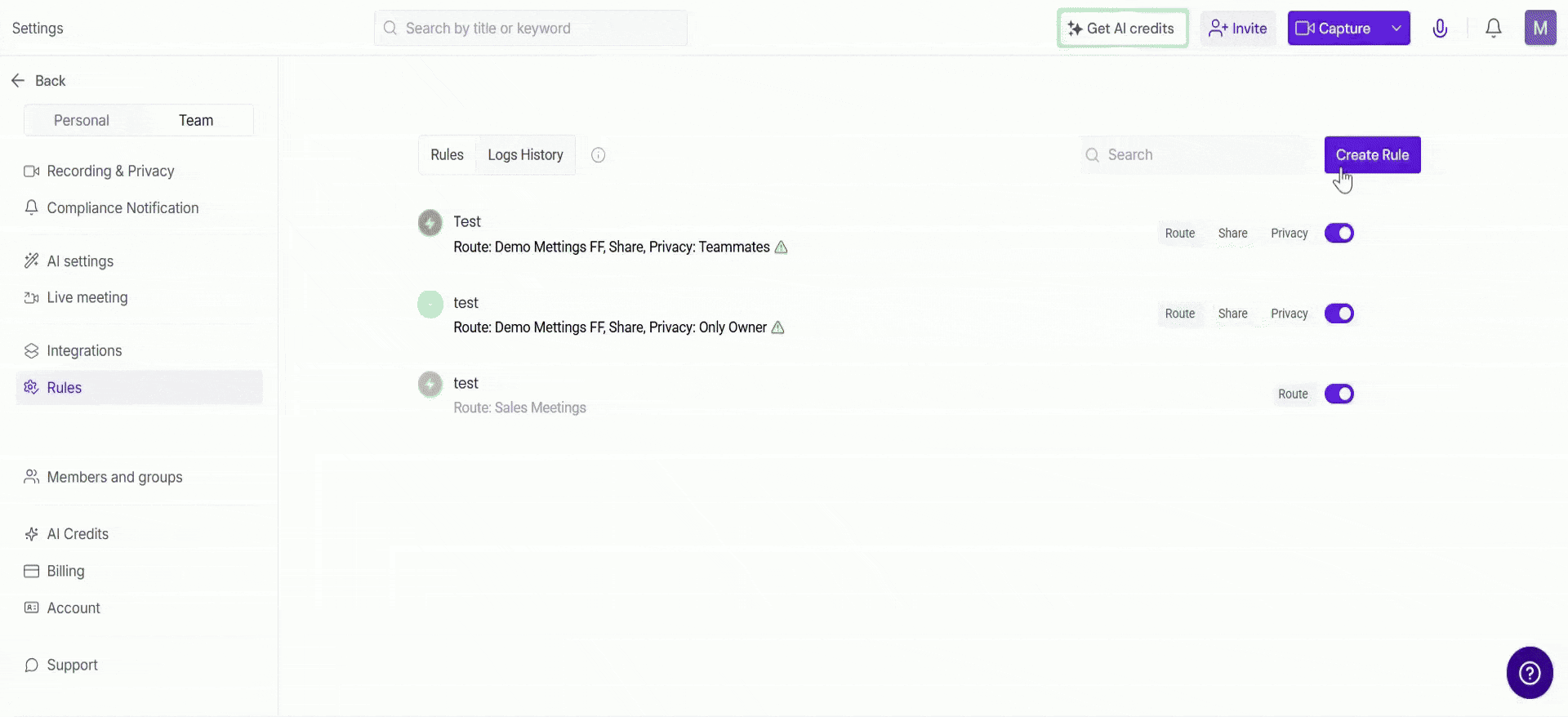Open the M profile avatar

[x=1540, y=28]
